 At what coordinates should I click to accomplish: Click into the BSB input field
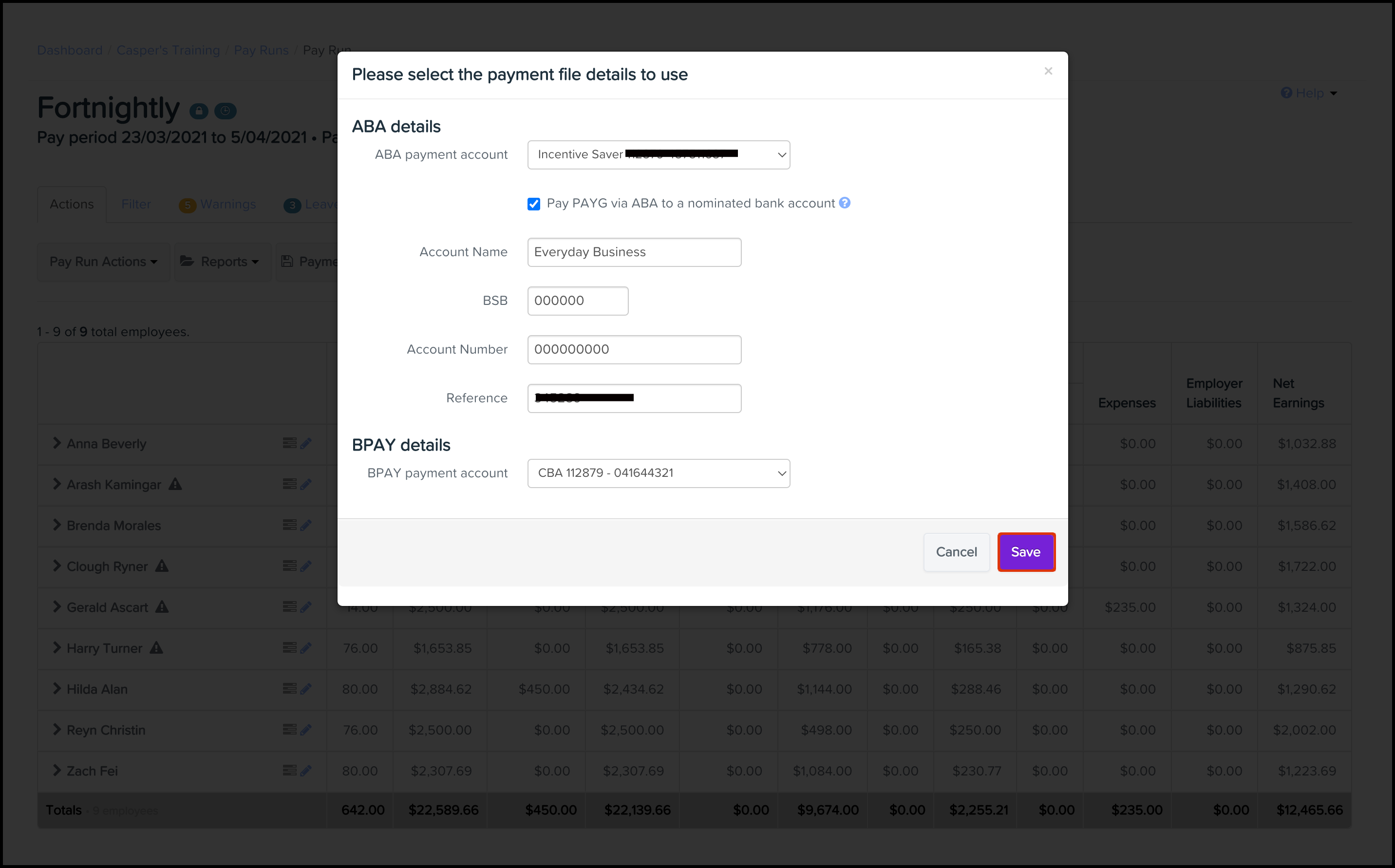point(578,301)
